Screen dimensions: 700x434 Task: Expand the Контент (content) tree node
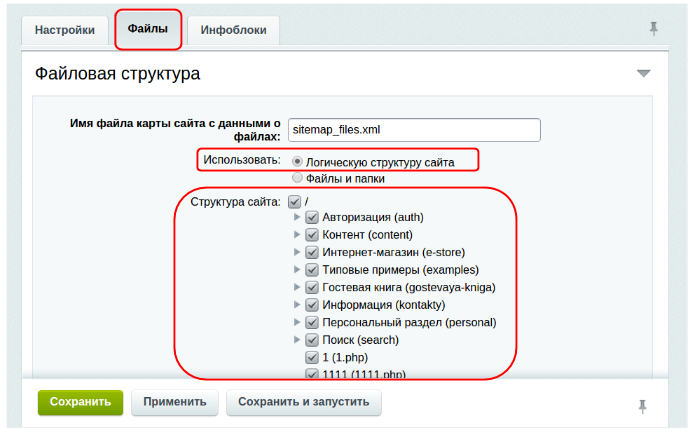click(297, 235)
